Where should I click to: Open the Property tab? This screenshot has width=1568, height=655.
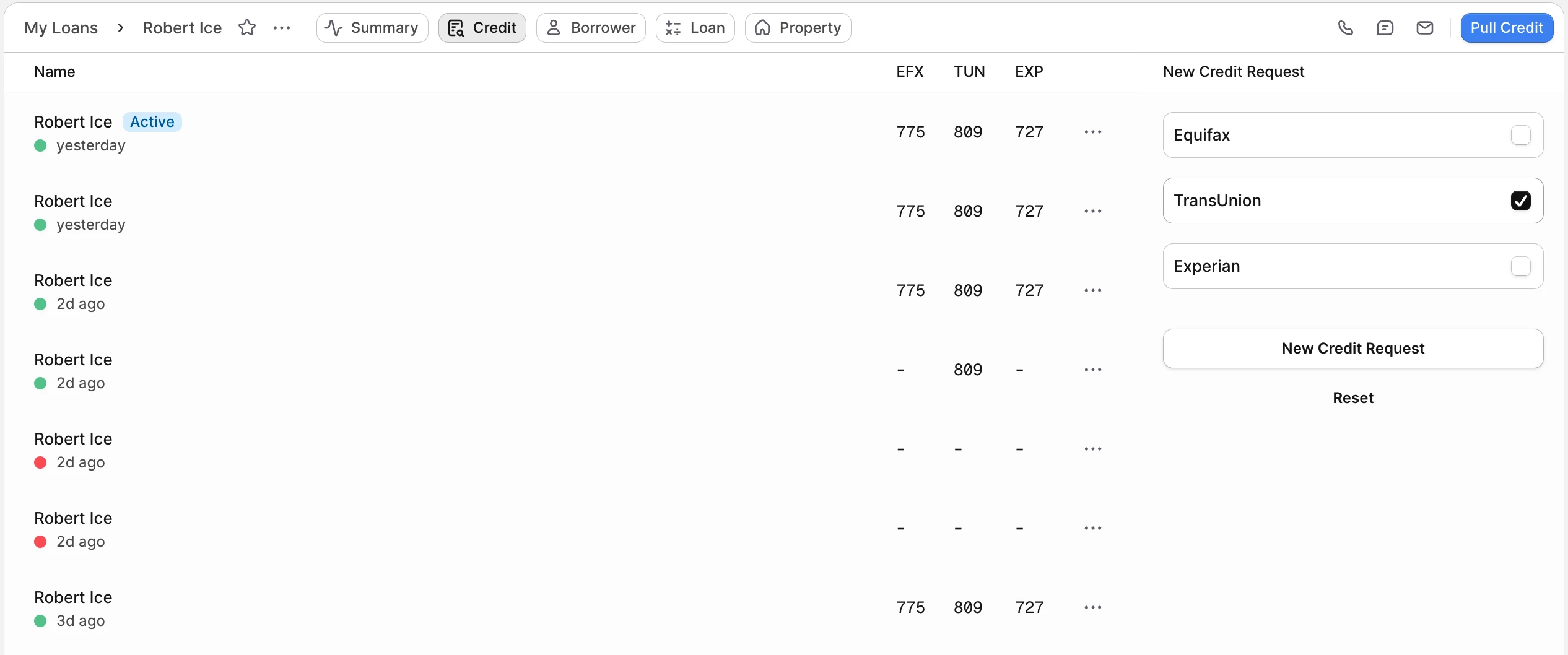pos(798,28)
